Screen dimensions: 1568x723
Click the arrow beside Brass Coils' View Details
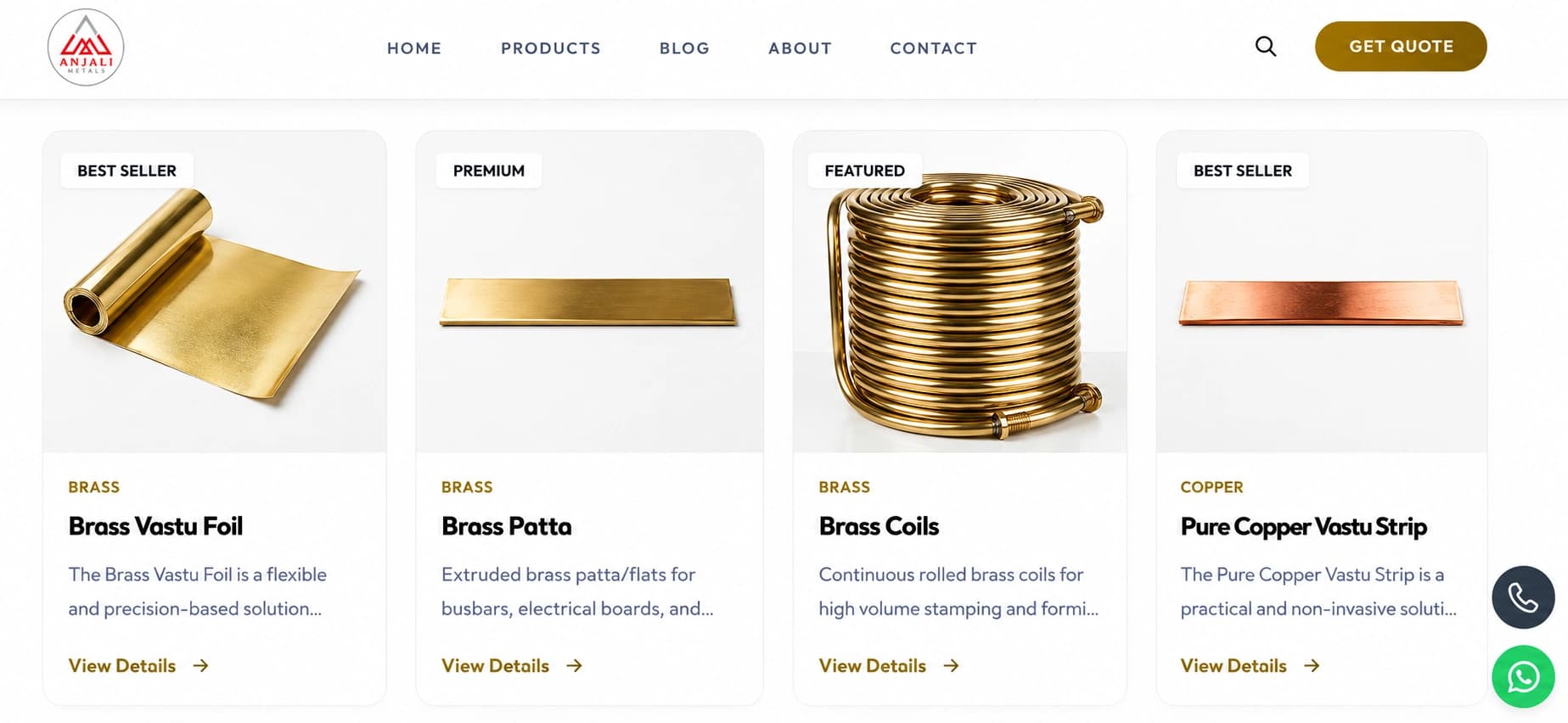pos(951,666)
